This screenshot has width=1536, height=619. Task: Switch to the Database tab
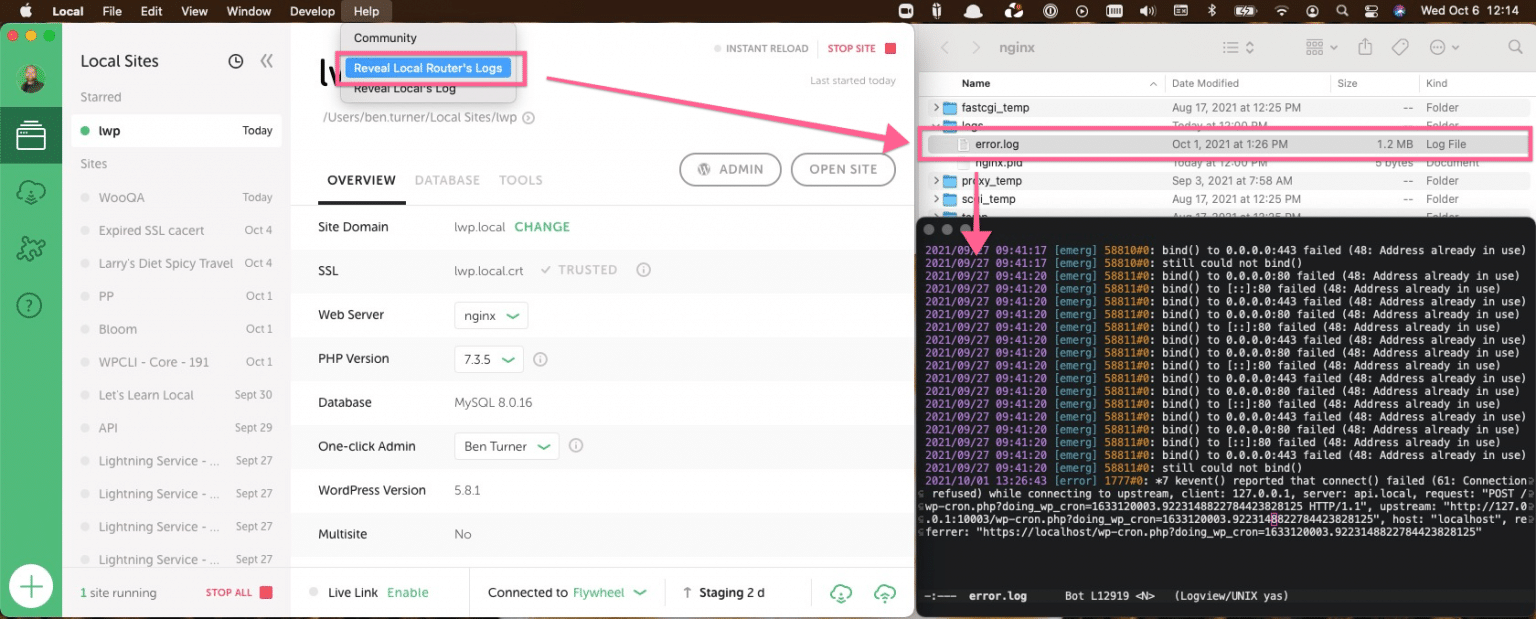point(447,180)
